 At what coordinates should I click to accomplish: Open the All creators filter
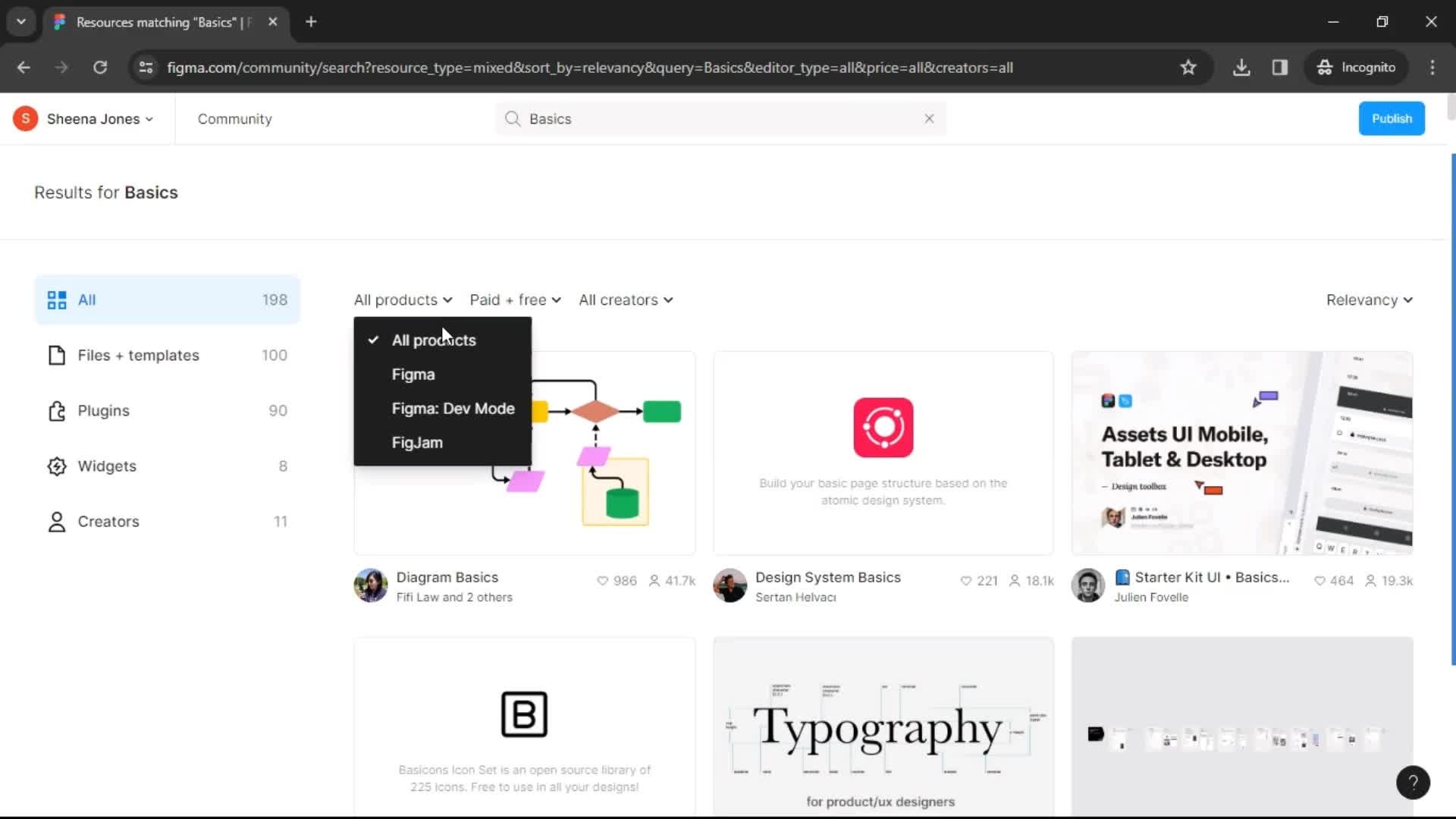[x=626, y=300]
